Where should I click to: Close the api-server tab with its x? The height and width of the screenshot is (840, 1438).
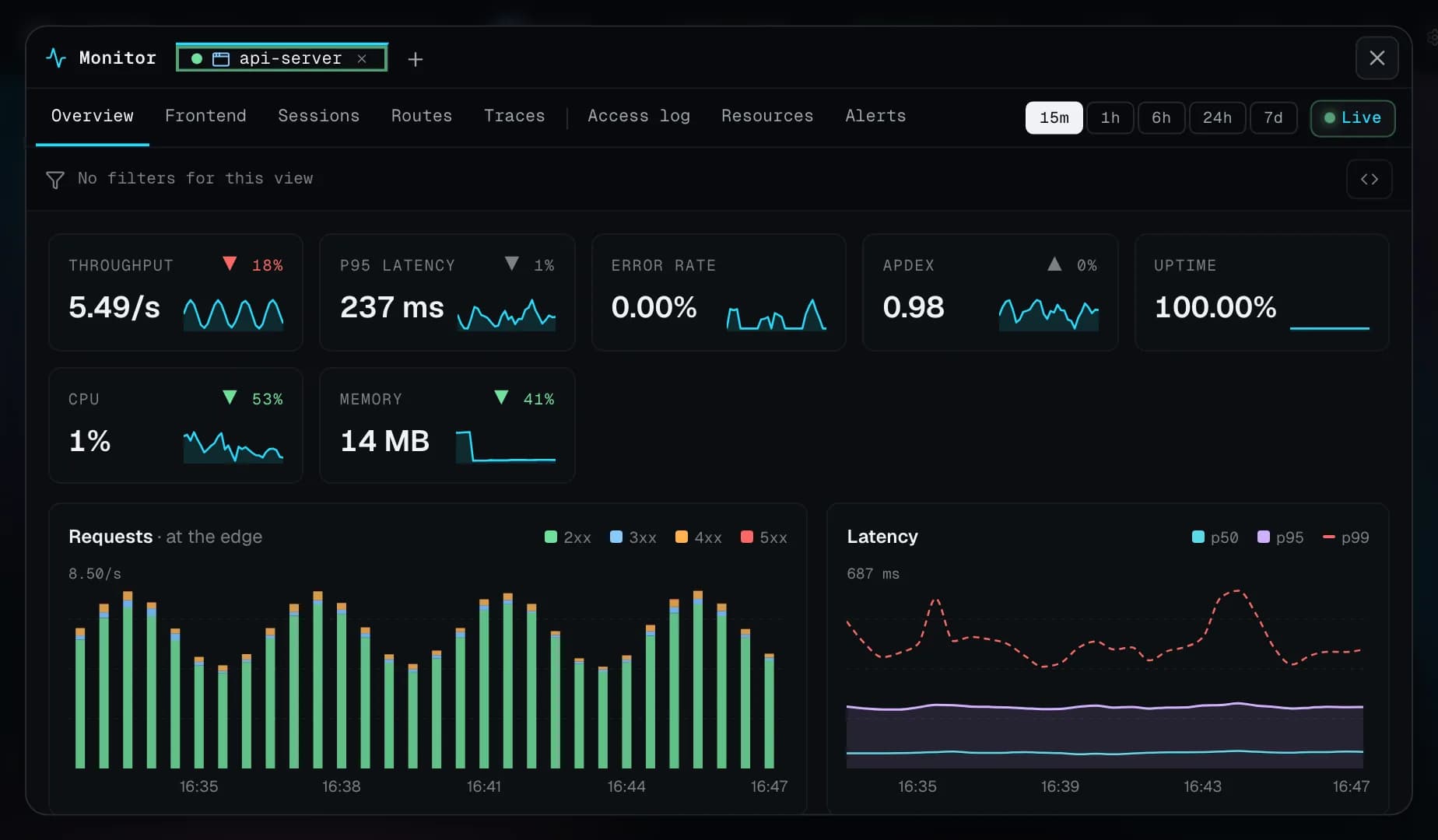point(362,58)
